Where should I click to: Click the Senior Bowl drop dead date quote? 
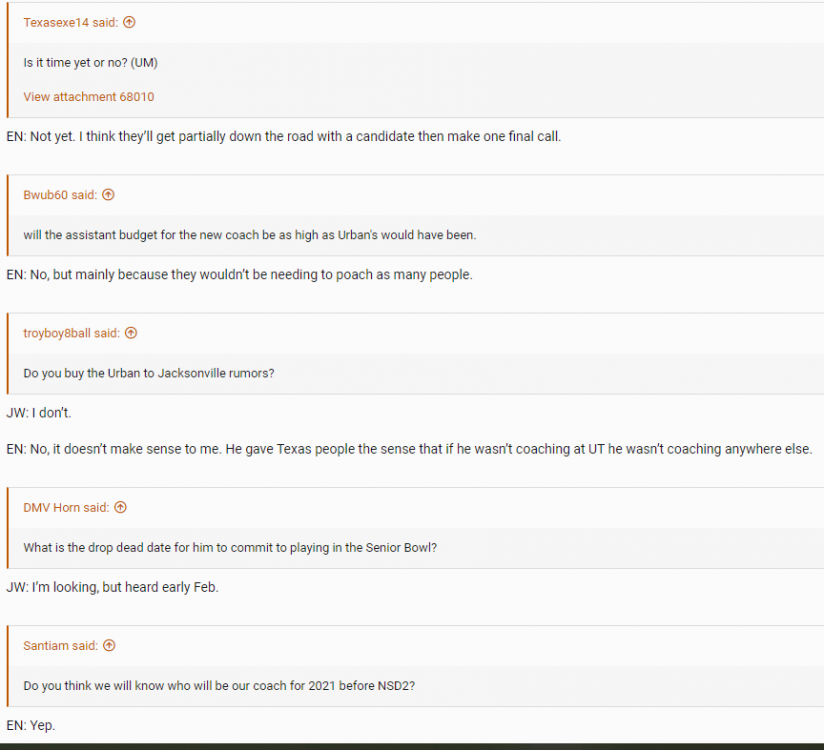(x=228, y=547)
